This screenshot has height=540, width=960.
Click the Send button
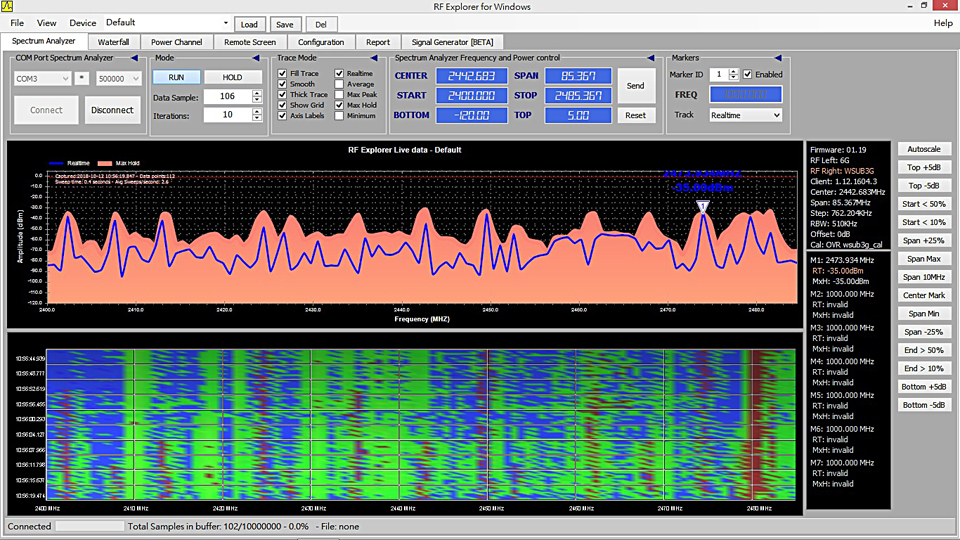[636, 86]
